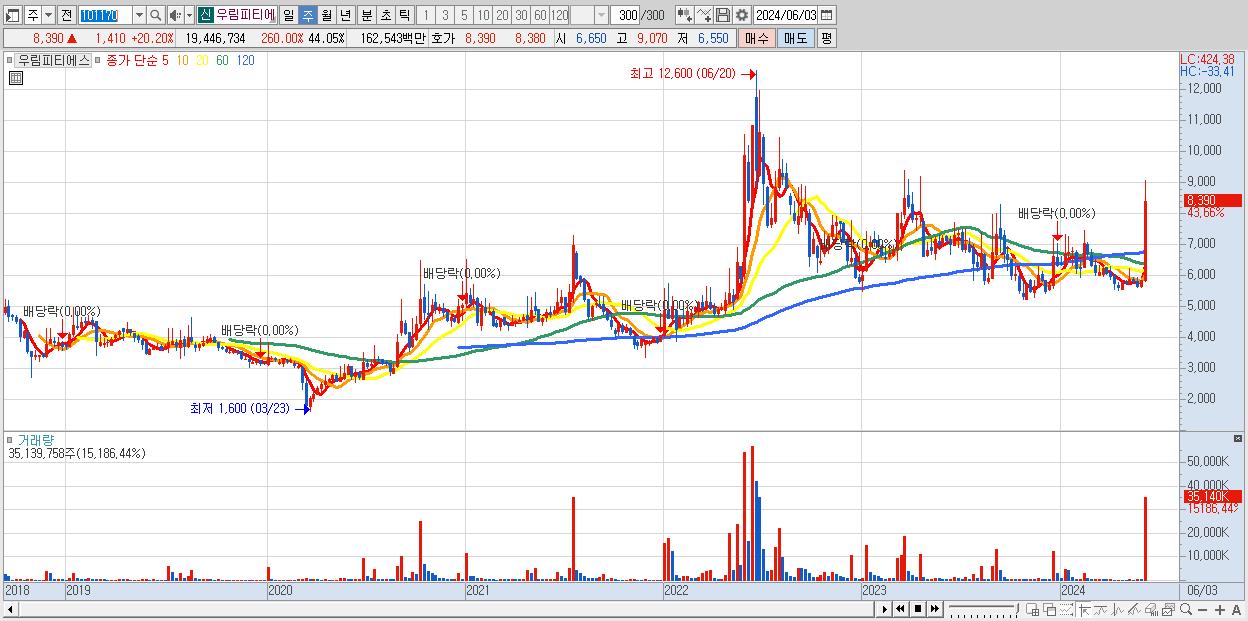
Task: Select second 초 chart period
Action: click(x=385, y=15)
